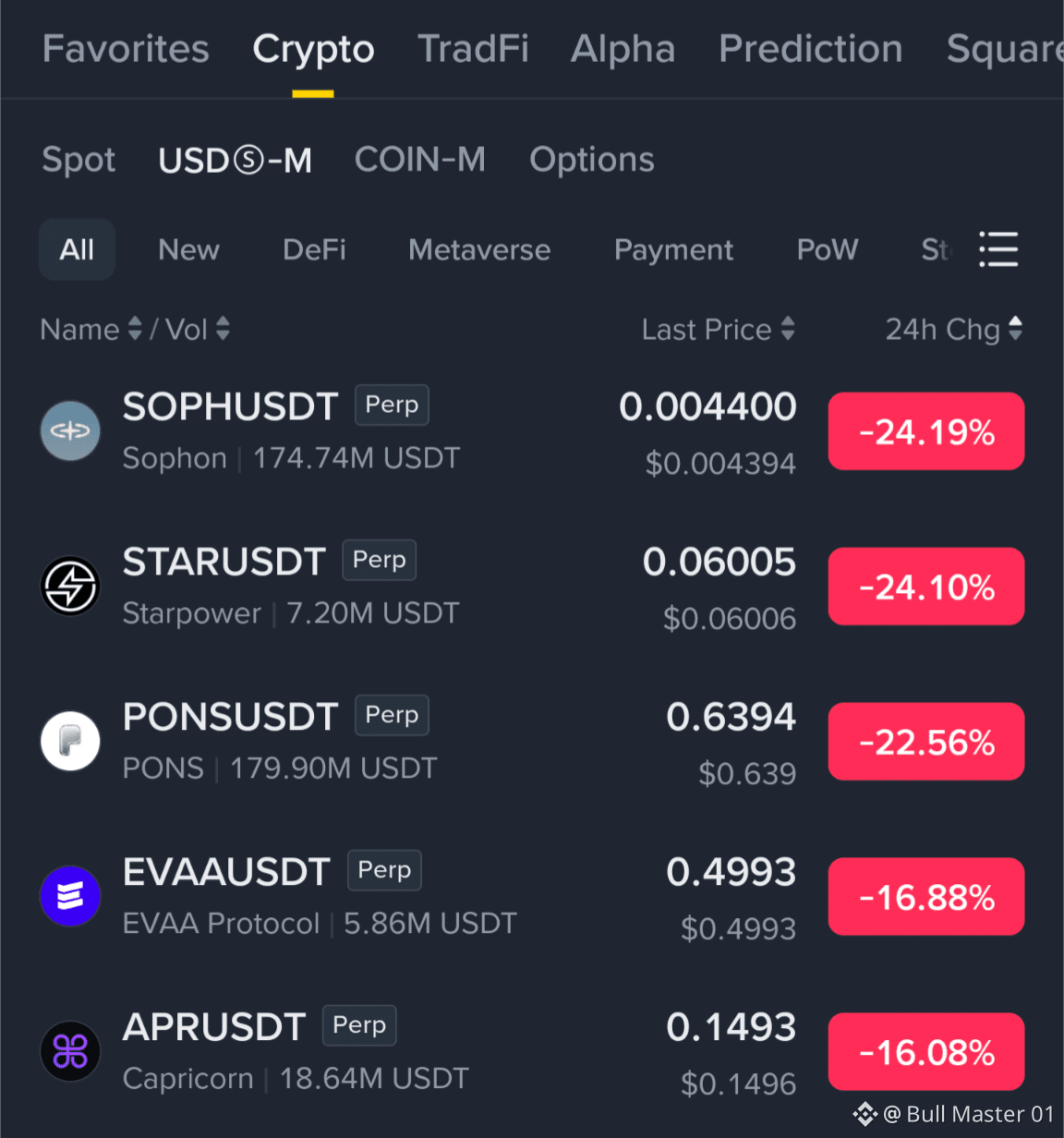Tap the Starpower lightning logo
The height and width of the screenshot is (1138, 1064).
coord(70,586)
